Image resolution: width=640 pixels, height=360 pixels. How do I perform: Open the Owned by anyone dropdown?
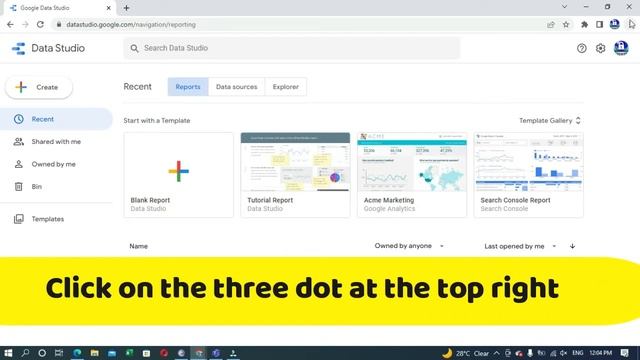click(x=409, y=246)
